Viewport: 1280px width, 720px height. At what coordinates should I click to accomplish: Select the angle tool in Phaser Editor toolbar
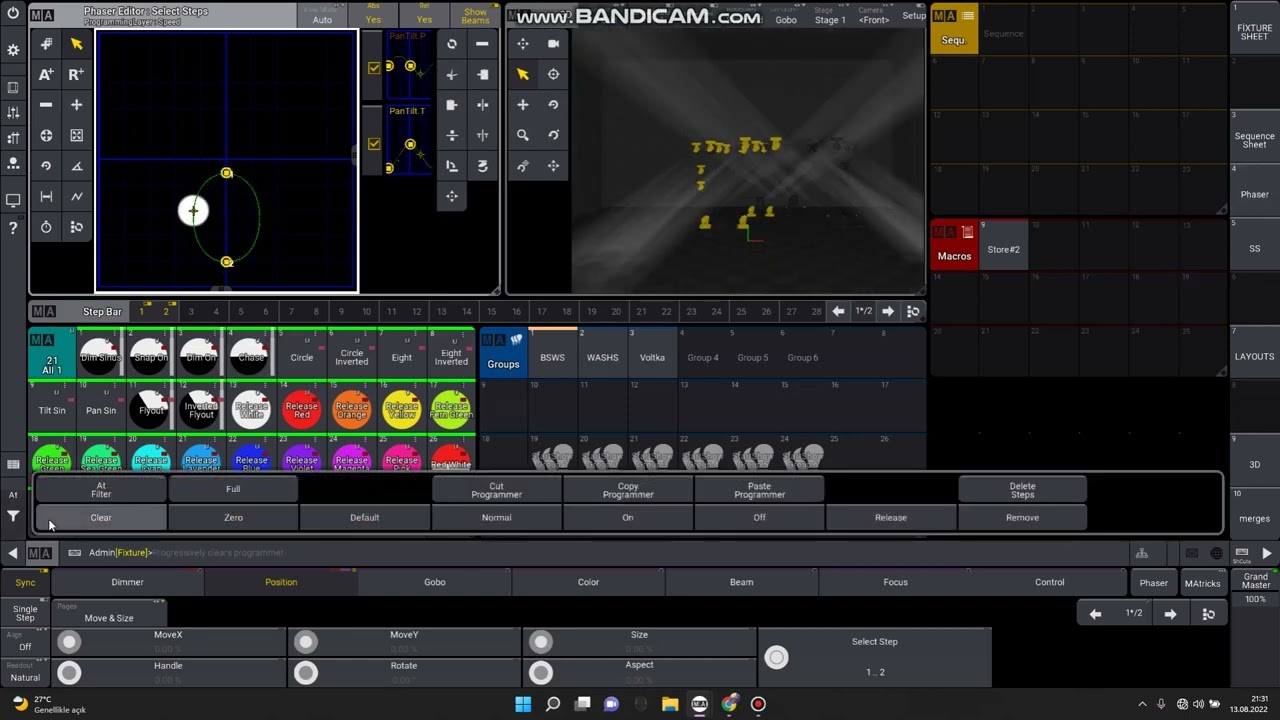pyautogui.click(x=76, y=166)
